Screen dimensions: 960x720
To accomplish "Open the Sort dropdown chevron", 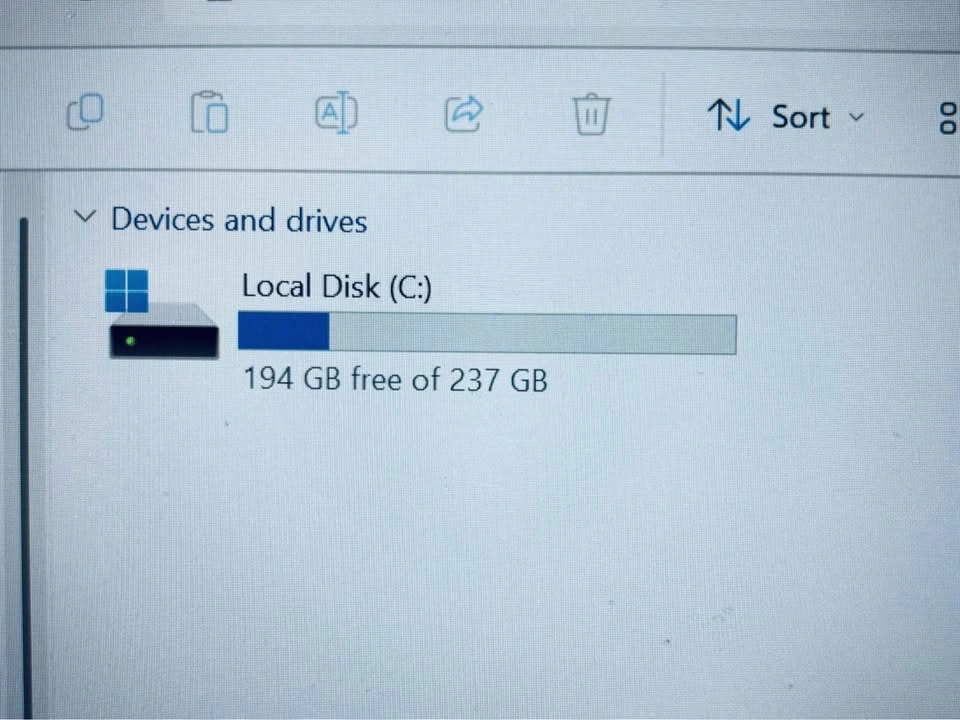I will click(857, 116).
